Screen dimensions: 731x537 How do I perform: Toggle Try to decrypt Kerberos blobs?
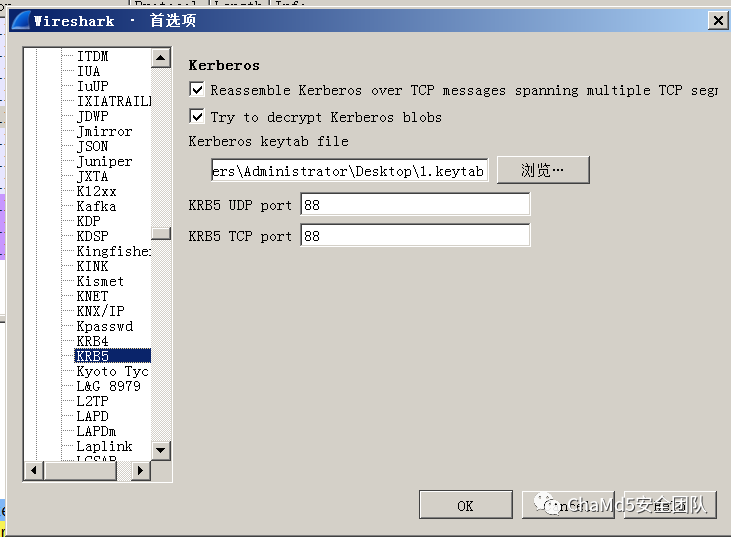click(x=197, y=116)
